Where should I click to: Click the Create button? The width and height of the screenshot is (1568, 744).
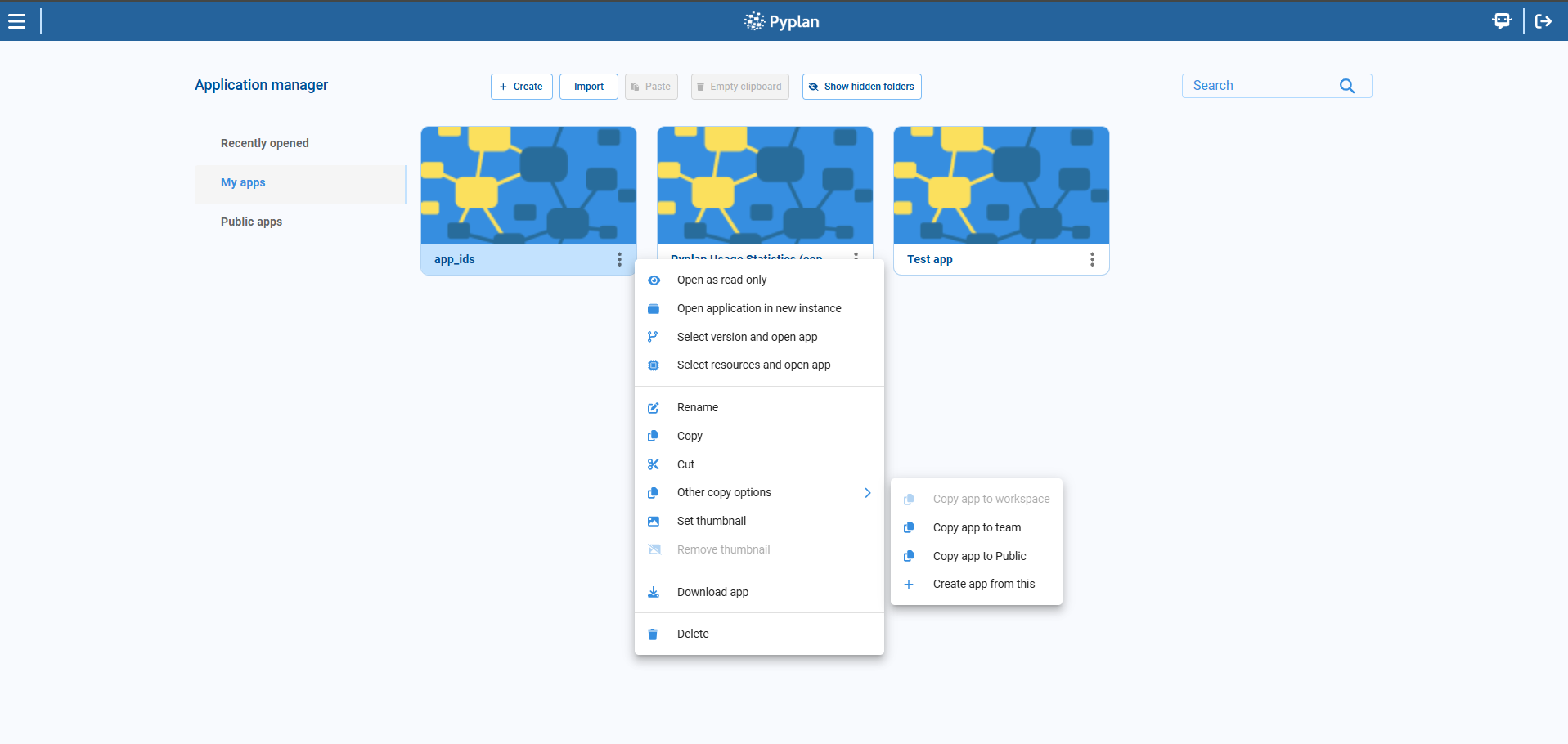[x=521, y=87]
